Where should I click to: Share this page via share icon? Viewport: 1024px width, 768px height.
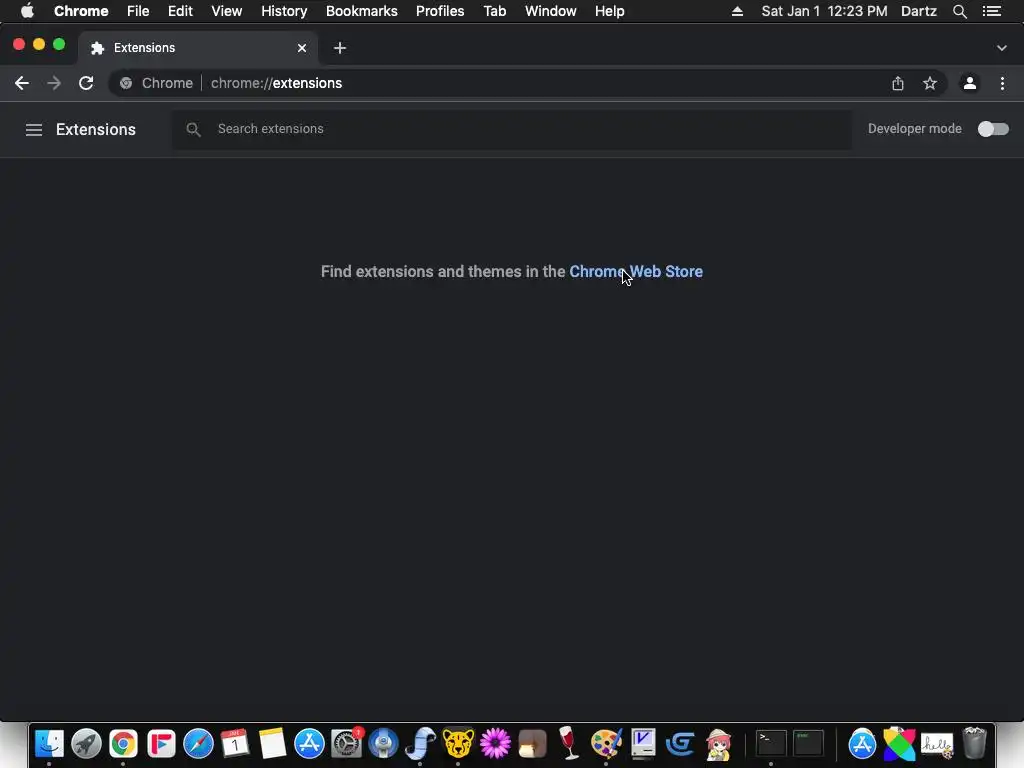click(898, 84)
